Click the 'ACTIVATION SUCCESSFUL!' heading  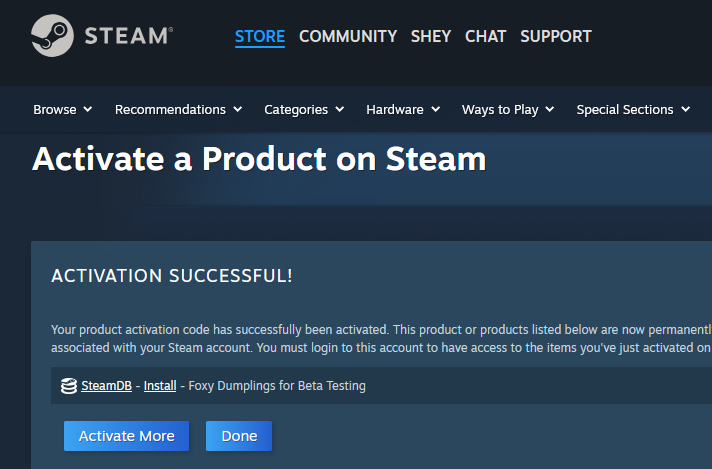(172, 276)
